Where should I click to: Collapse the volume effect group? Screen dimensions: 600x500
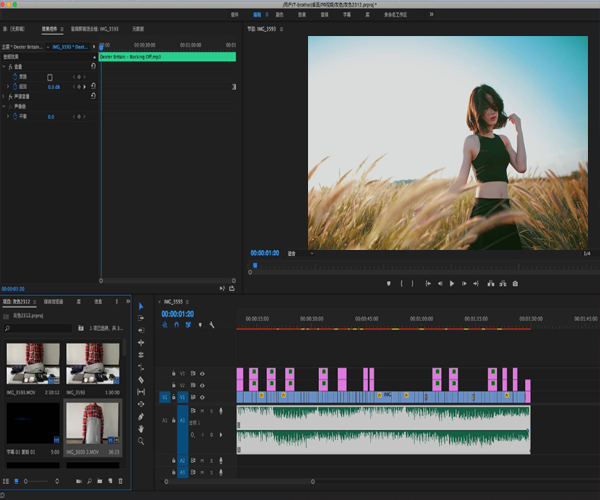click(x=4, y=67)
